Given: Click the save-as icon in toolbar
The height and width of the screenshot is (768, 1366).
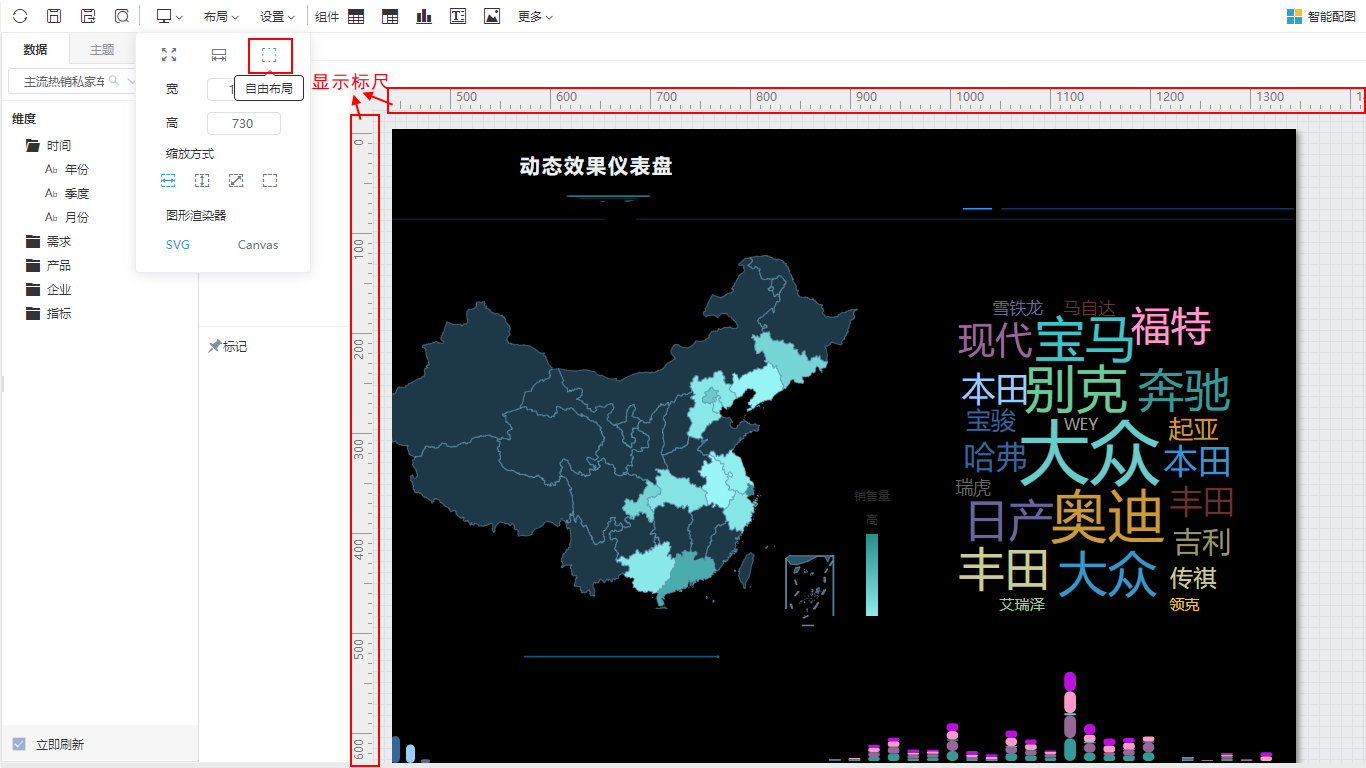Looking at the screenshot, I should coord(88,16).
